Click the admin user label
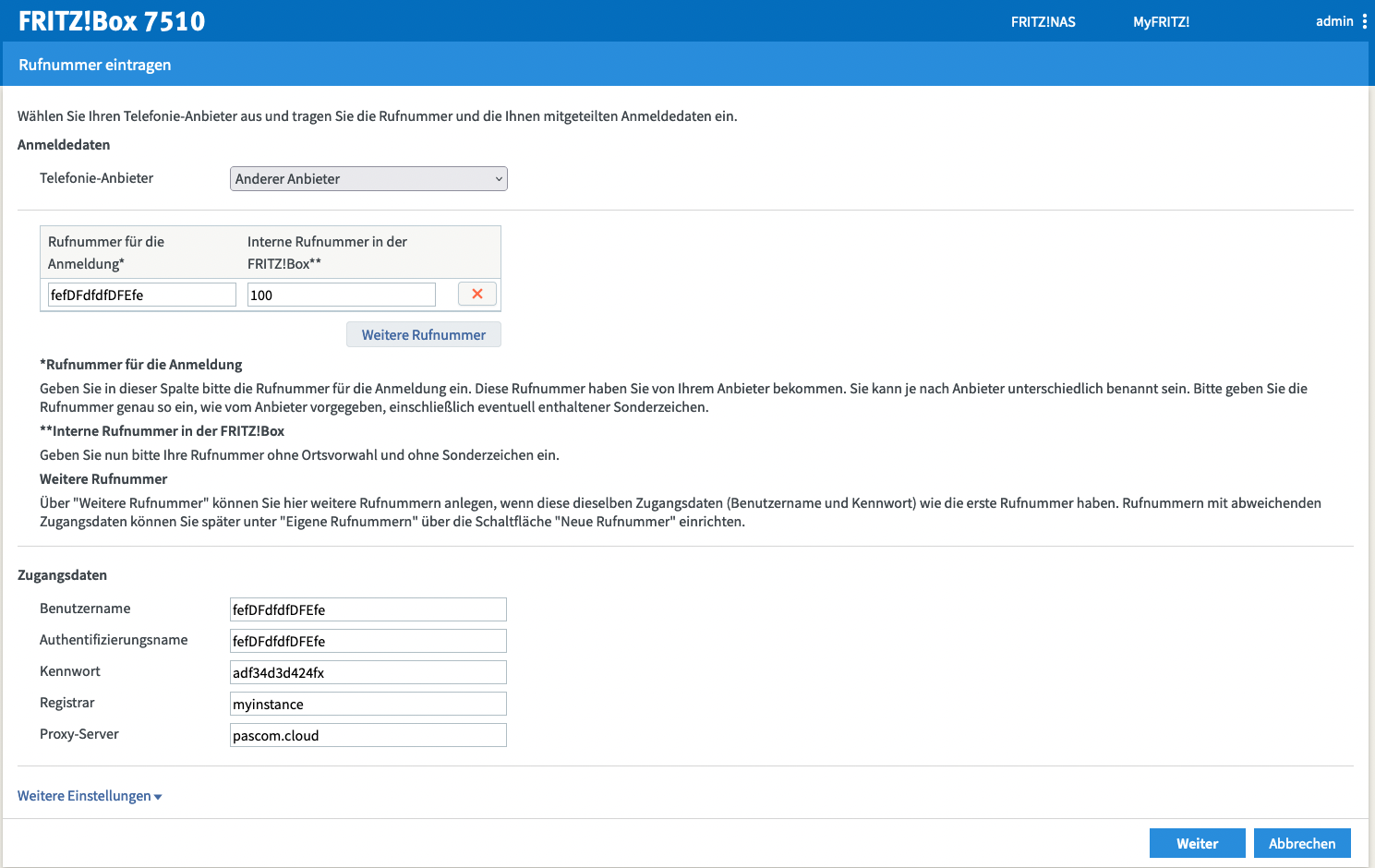The image size is (1375, 868). [1334, 21]
